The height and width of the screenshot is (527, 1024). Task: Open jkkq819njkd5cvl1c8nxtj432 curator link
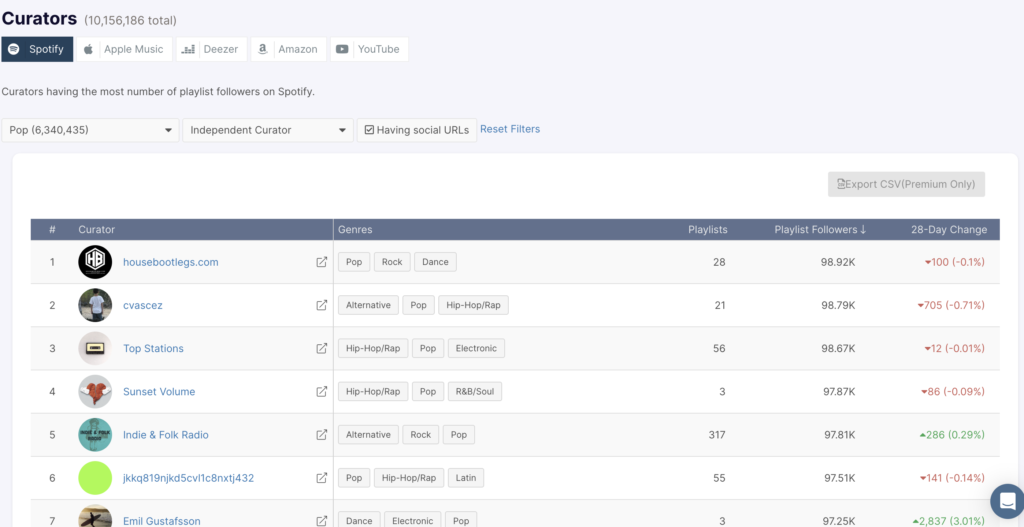[x=189, y=478]
